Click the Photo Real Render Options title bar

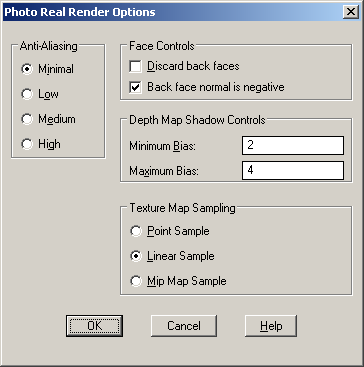[x=173, y=12]
